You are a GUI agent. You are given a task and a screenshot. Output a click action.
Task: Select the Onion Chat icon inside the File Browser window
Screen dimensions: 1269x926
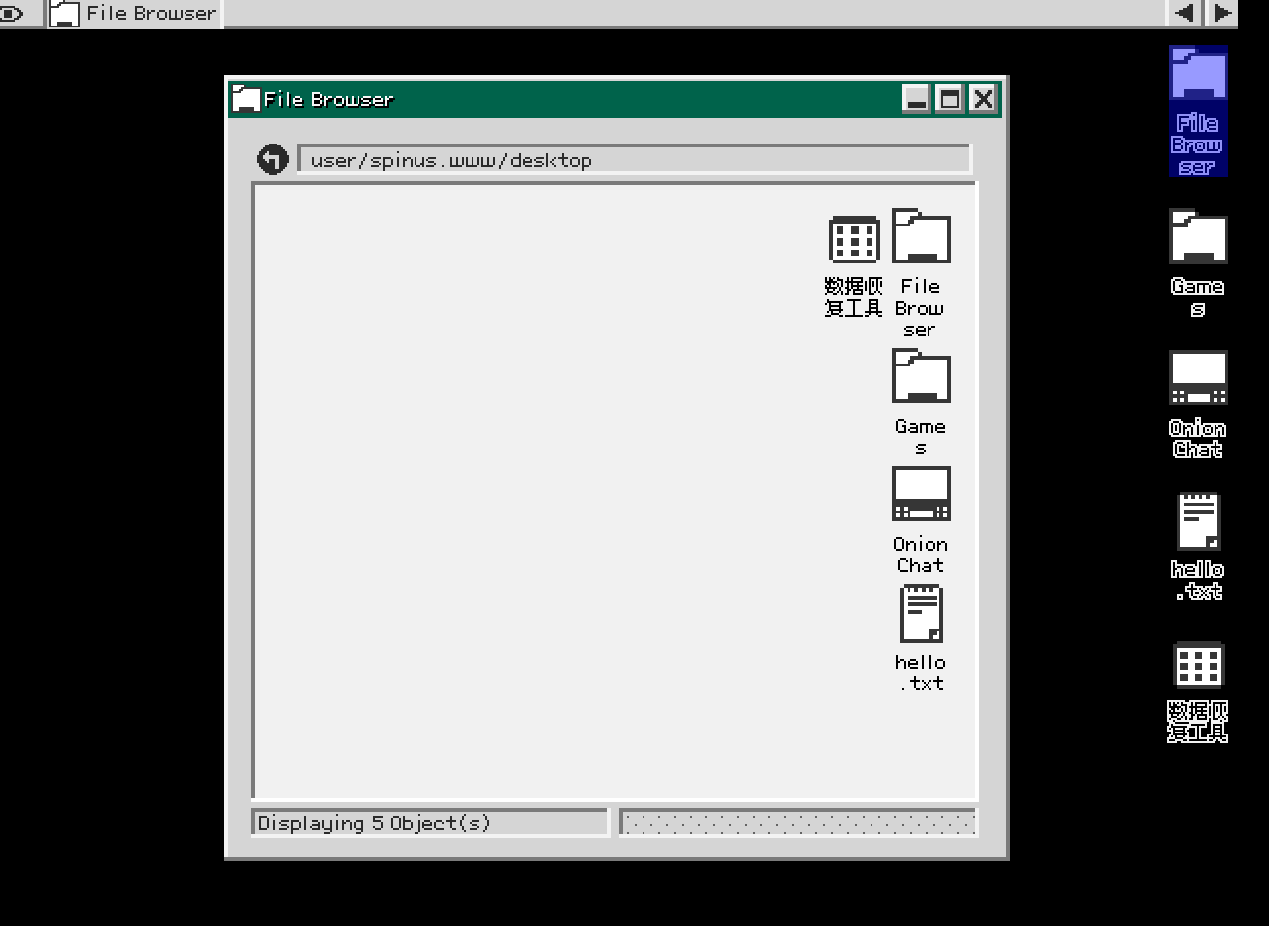tap(921, 494)
